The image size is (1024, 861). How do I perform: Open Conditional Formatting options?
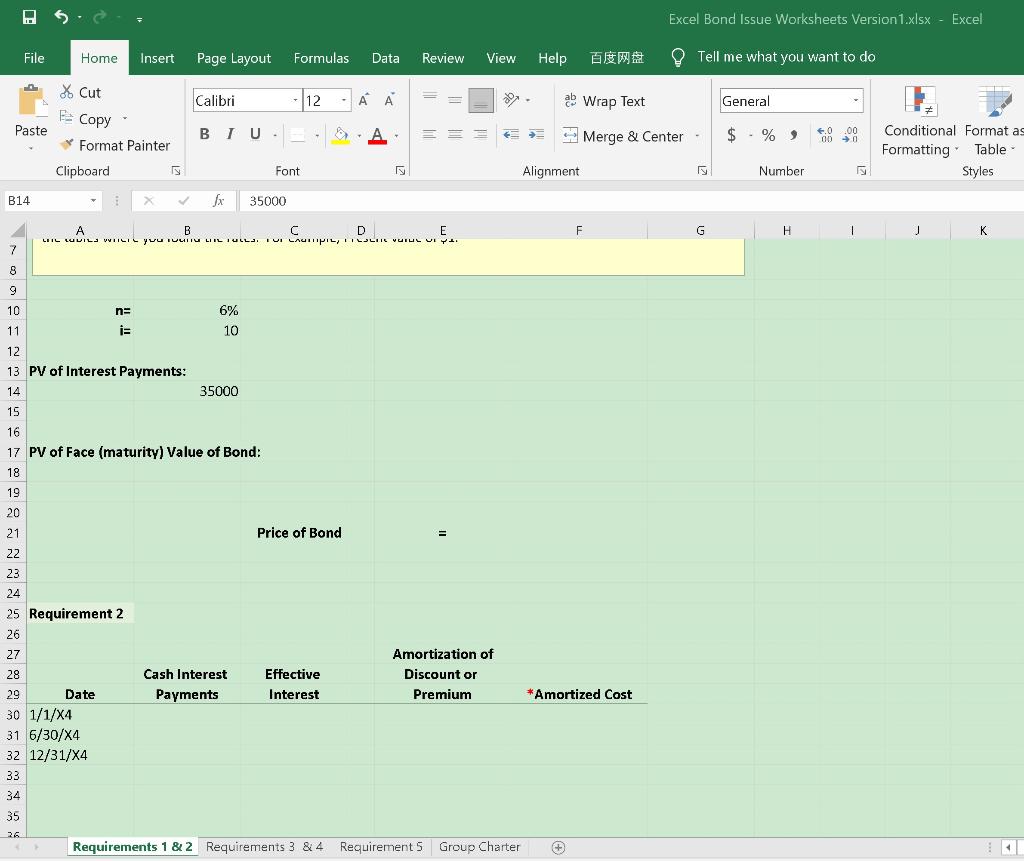[919, 122]
